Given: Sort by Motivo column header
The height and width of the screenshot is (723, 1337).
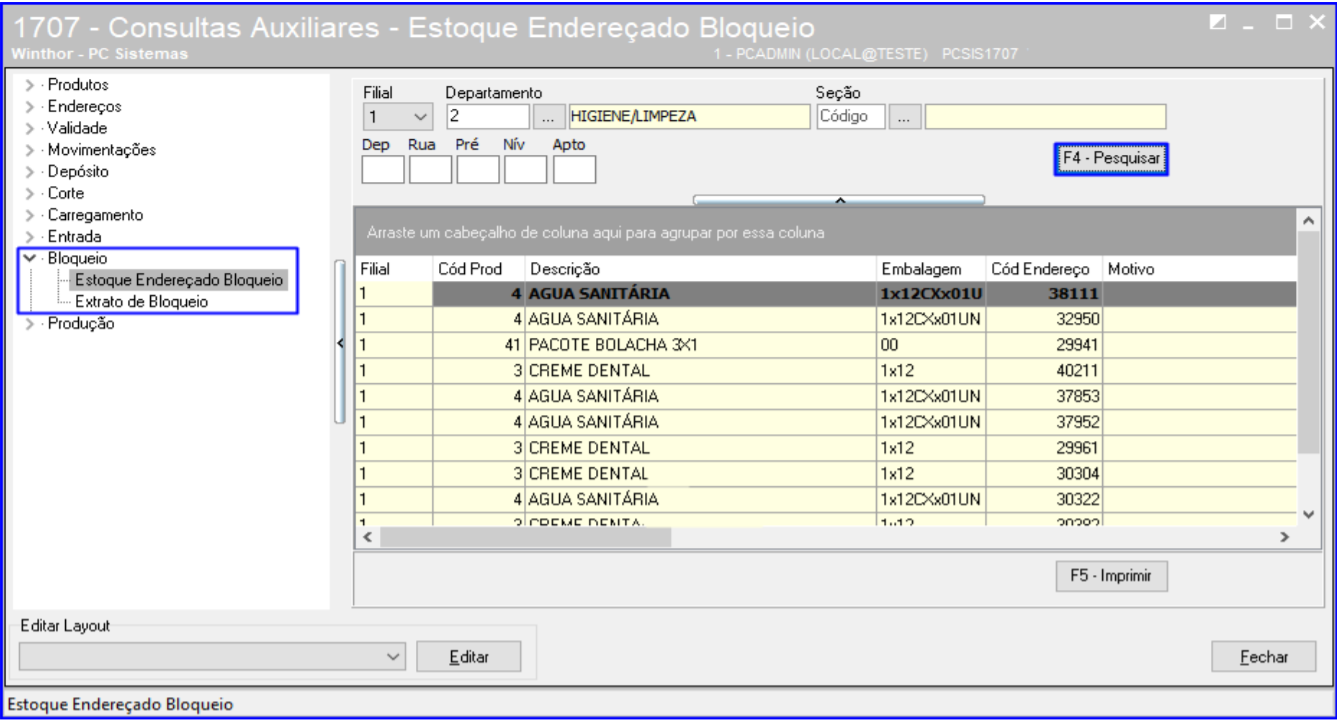Looking at the screenshot, I should tap(1198, 269).
